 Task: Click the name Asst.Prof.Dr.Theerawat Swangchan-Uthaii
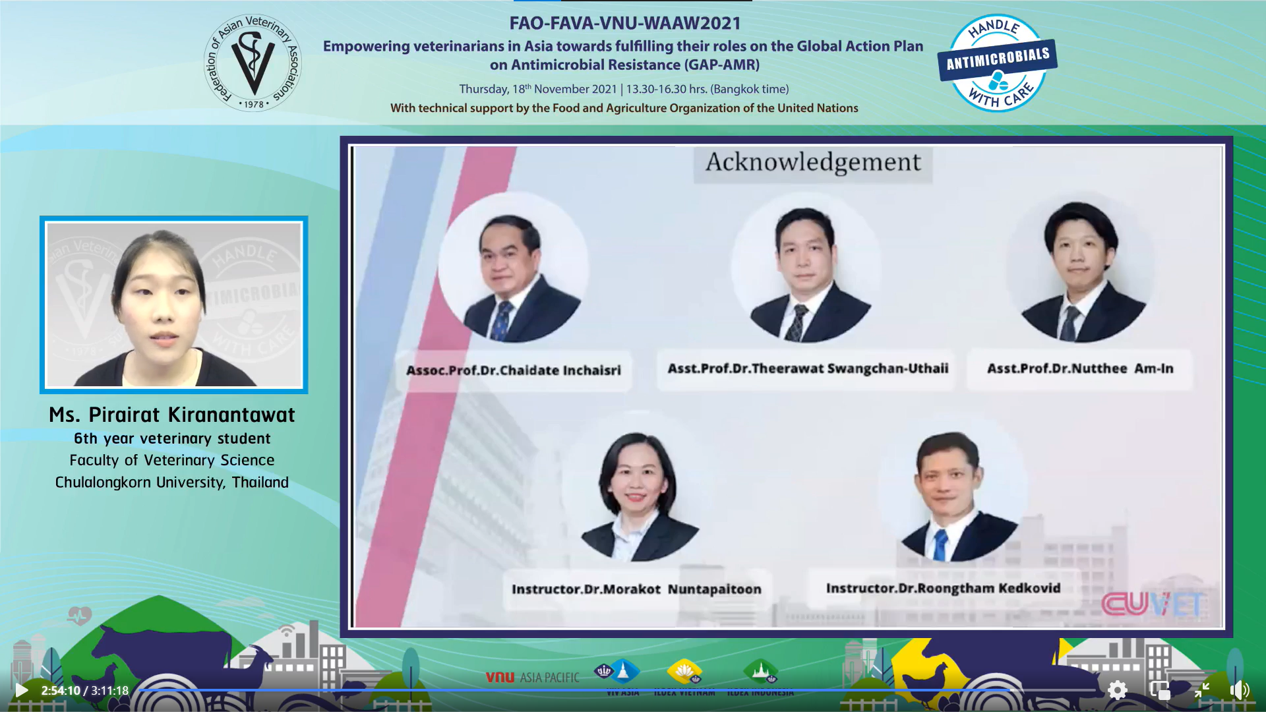click(x=808, y=368)
